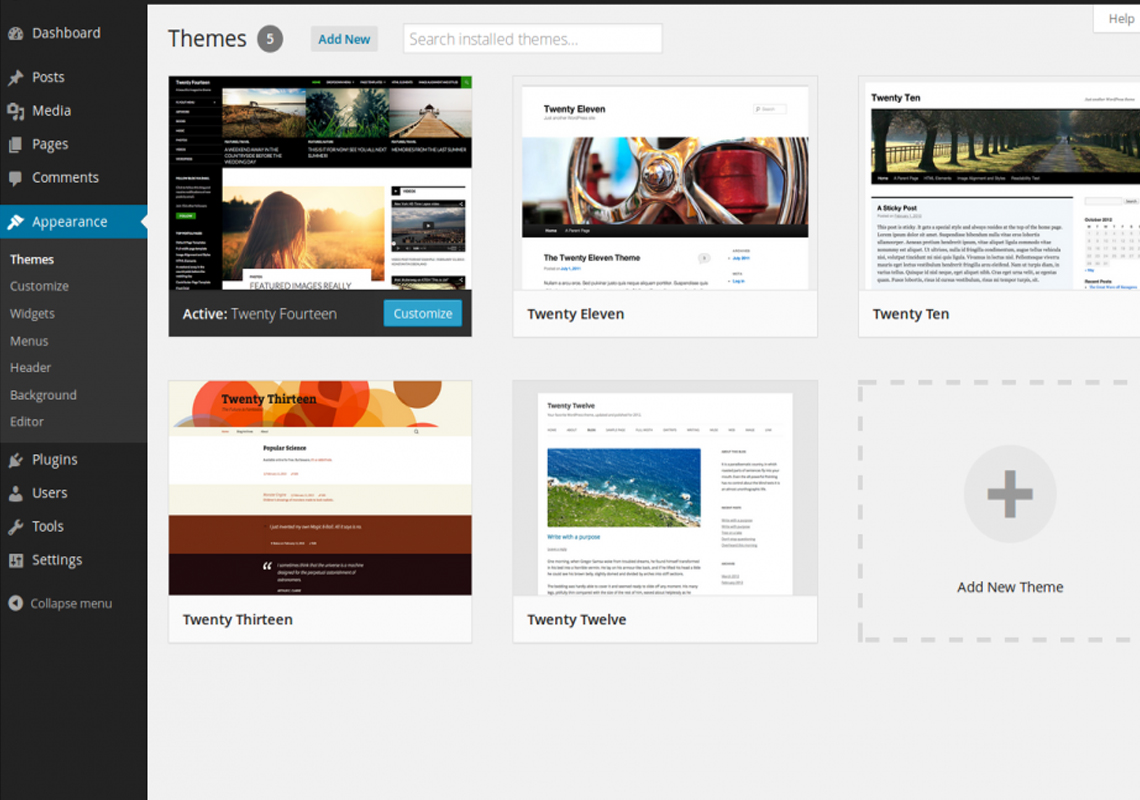The width and height of the screenshot is (1140, 800).
Task: Click the Users person icon
Action: tap(15, 493)
